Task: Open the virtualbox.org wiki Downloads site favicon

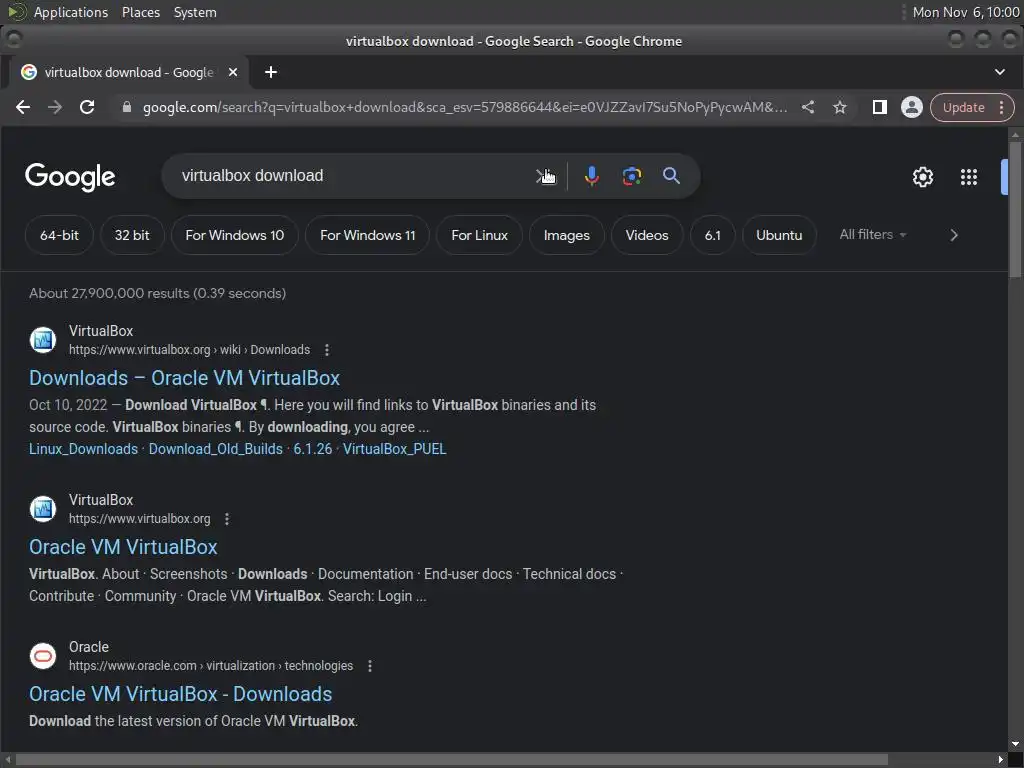Action: (x=43, y=340)
